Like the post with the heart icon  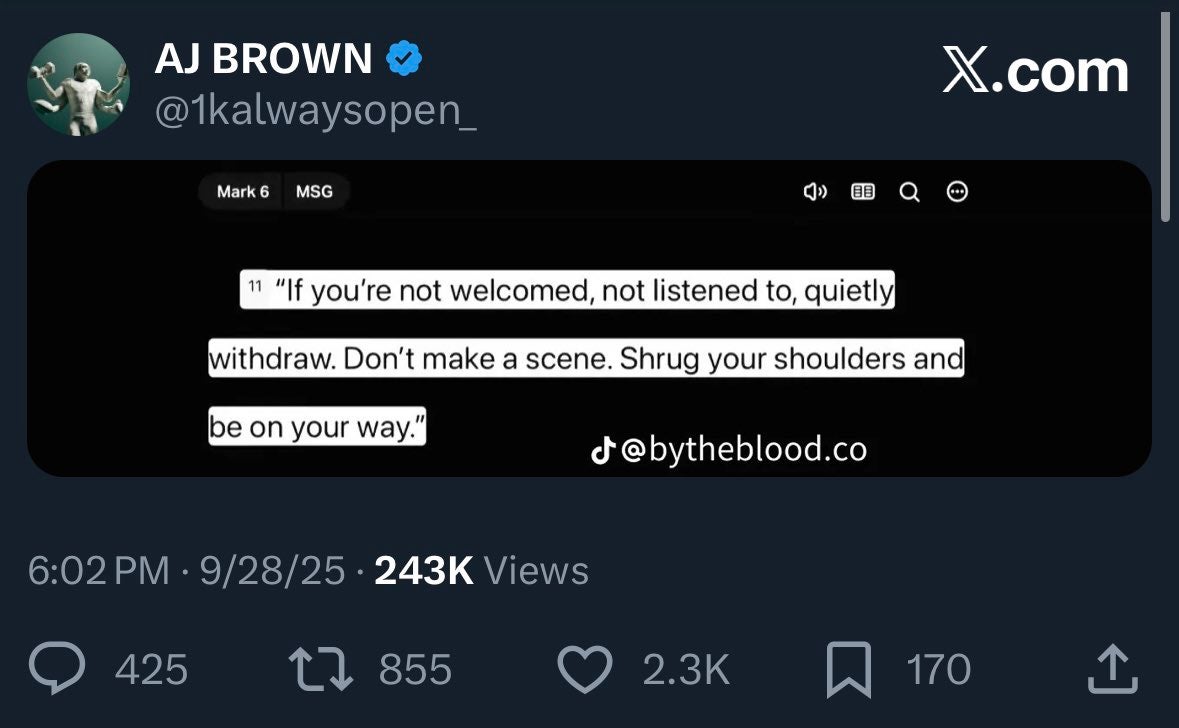pyautogui.click(x=584, y=669)
